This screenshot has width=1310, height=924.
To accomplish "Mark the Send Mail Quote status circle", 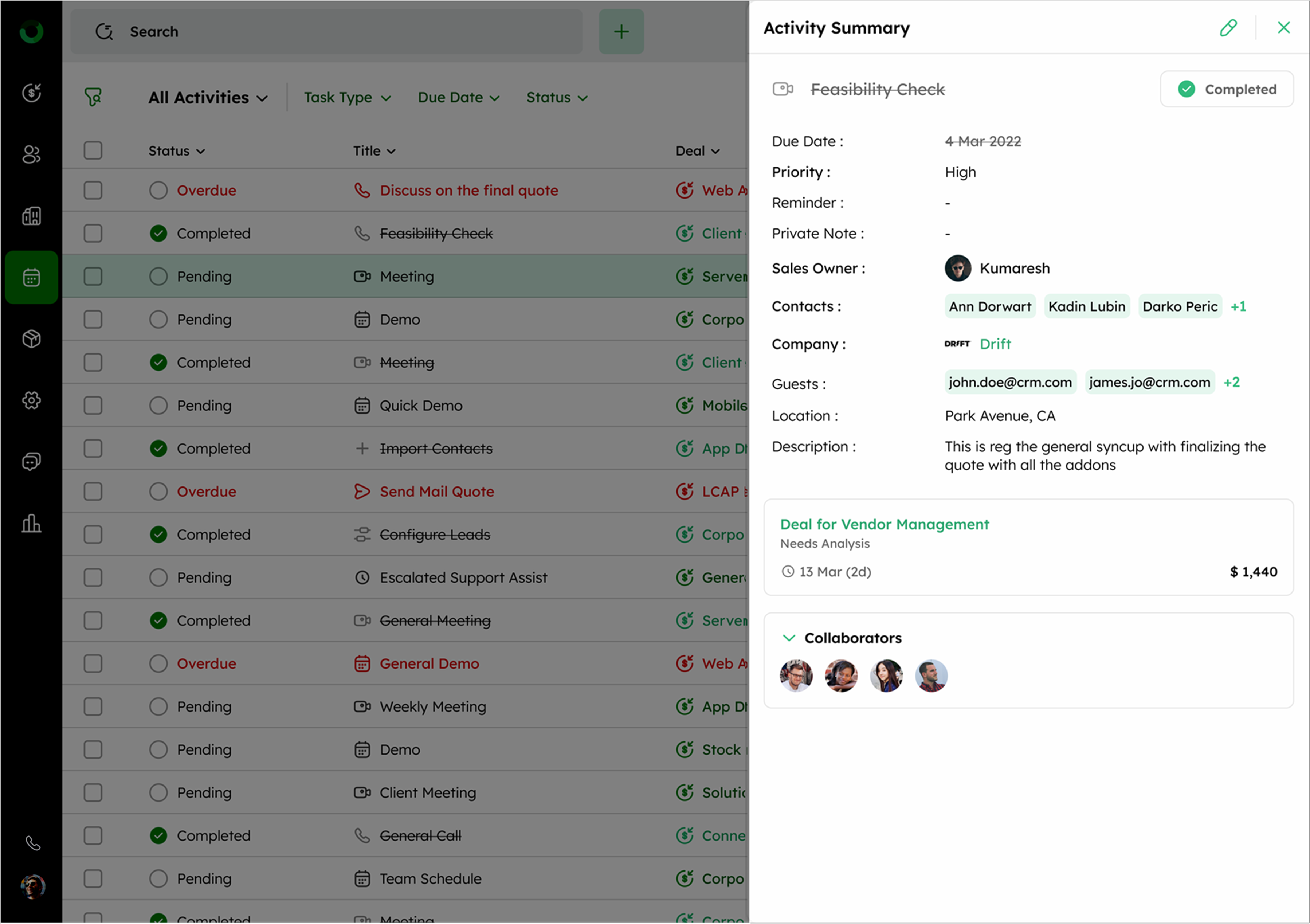I will [x=158, y=492].
